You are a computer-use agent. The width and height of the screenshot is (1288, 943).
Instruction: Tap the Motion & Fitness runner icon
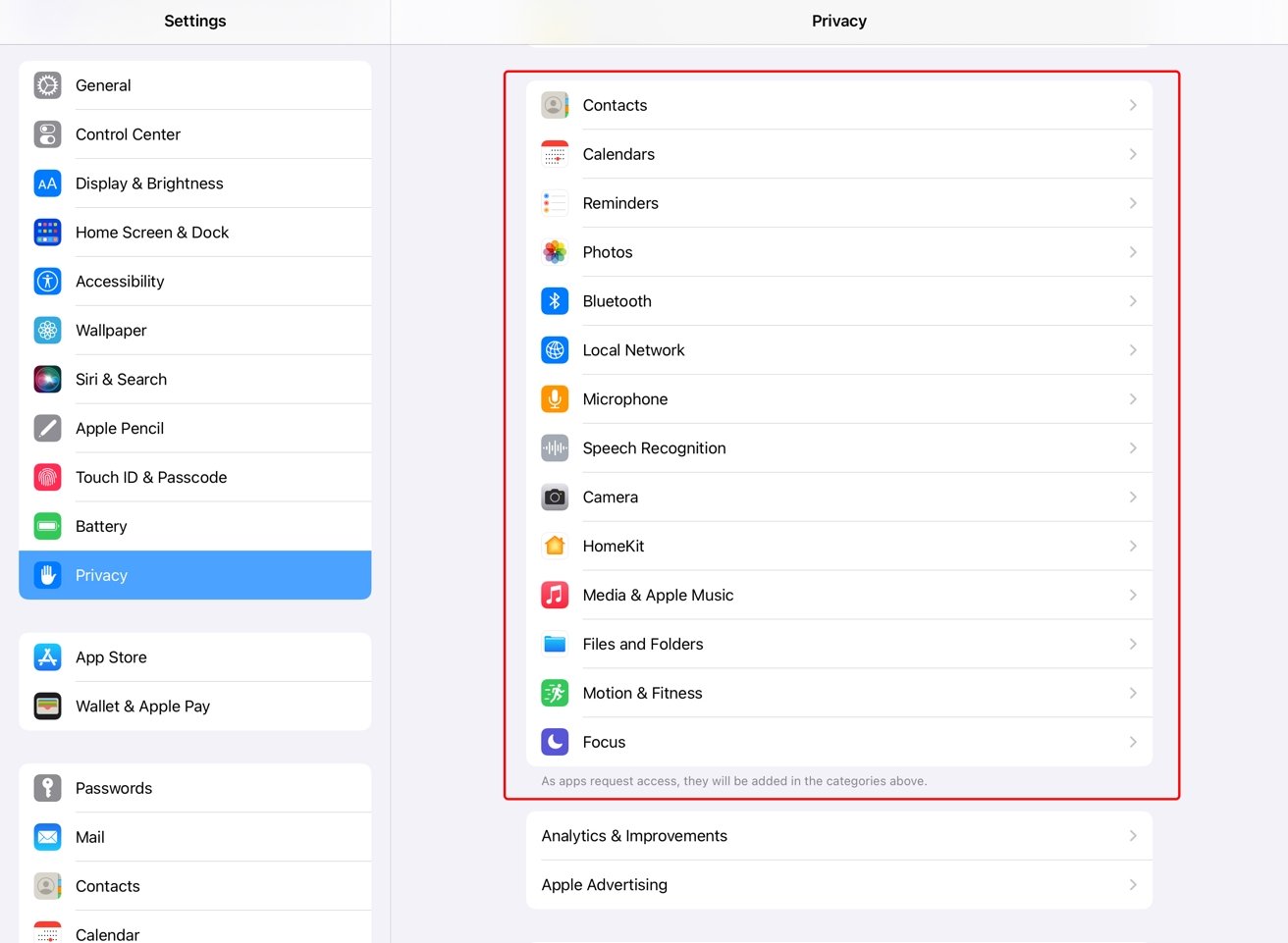pos(555,694)
